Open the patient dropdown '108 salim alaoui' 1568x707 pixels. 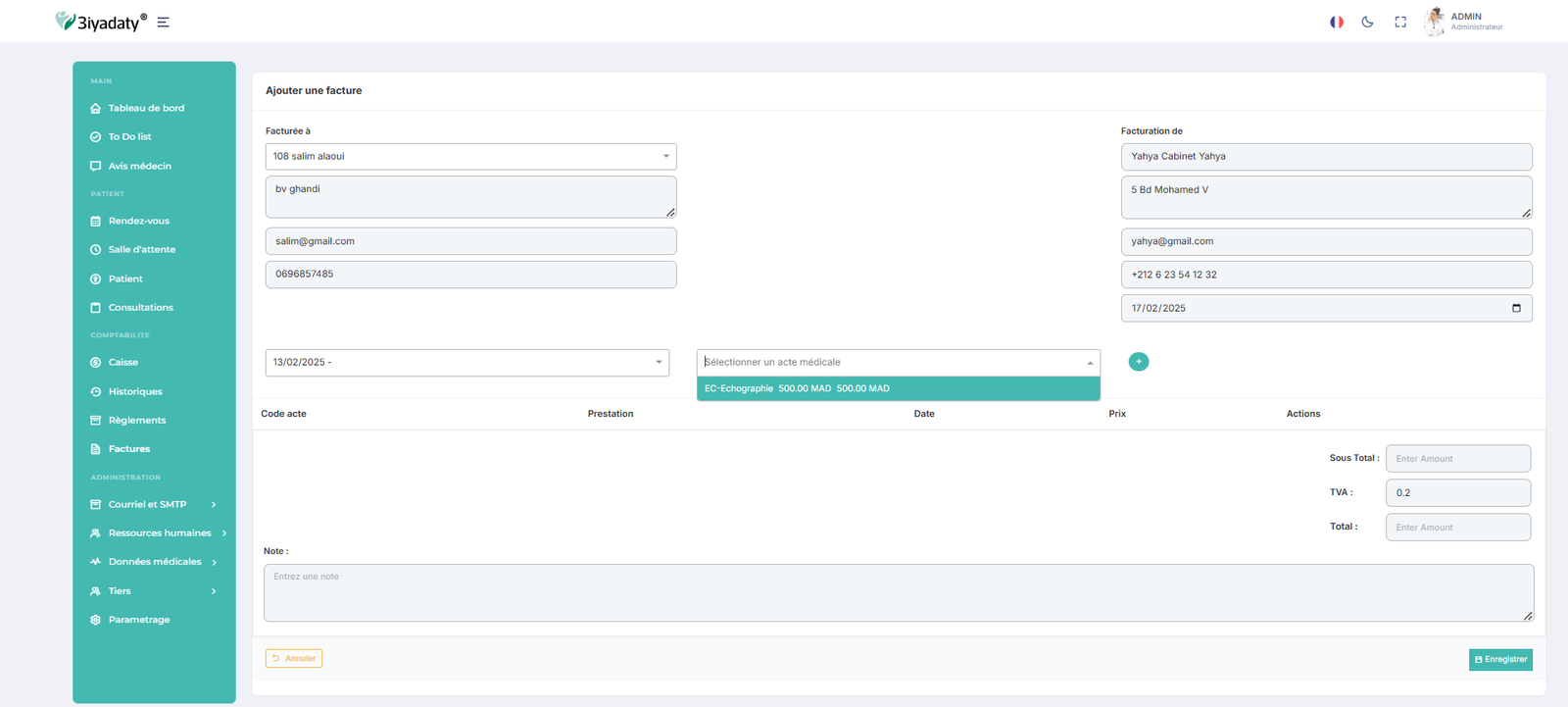470,156
